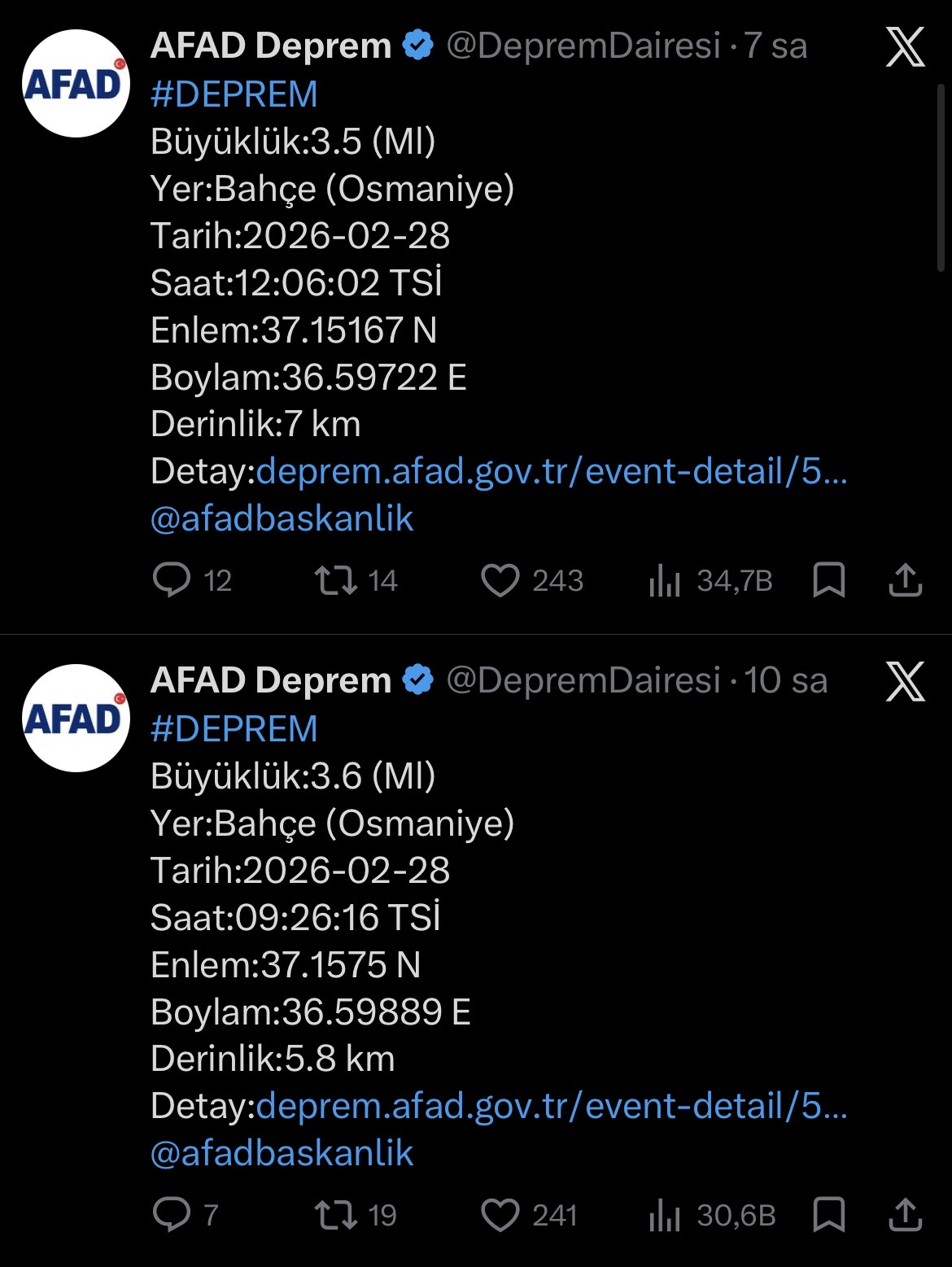Open the event-detail link in the first tweet
This screenshot has height=1267, width=952.
click(552, 472)
